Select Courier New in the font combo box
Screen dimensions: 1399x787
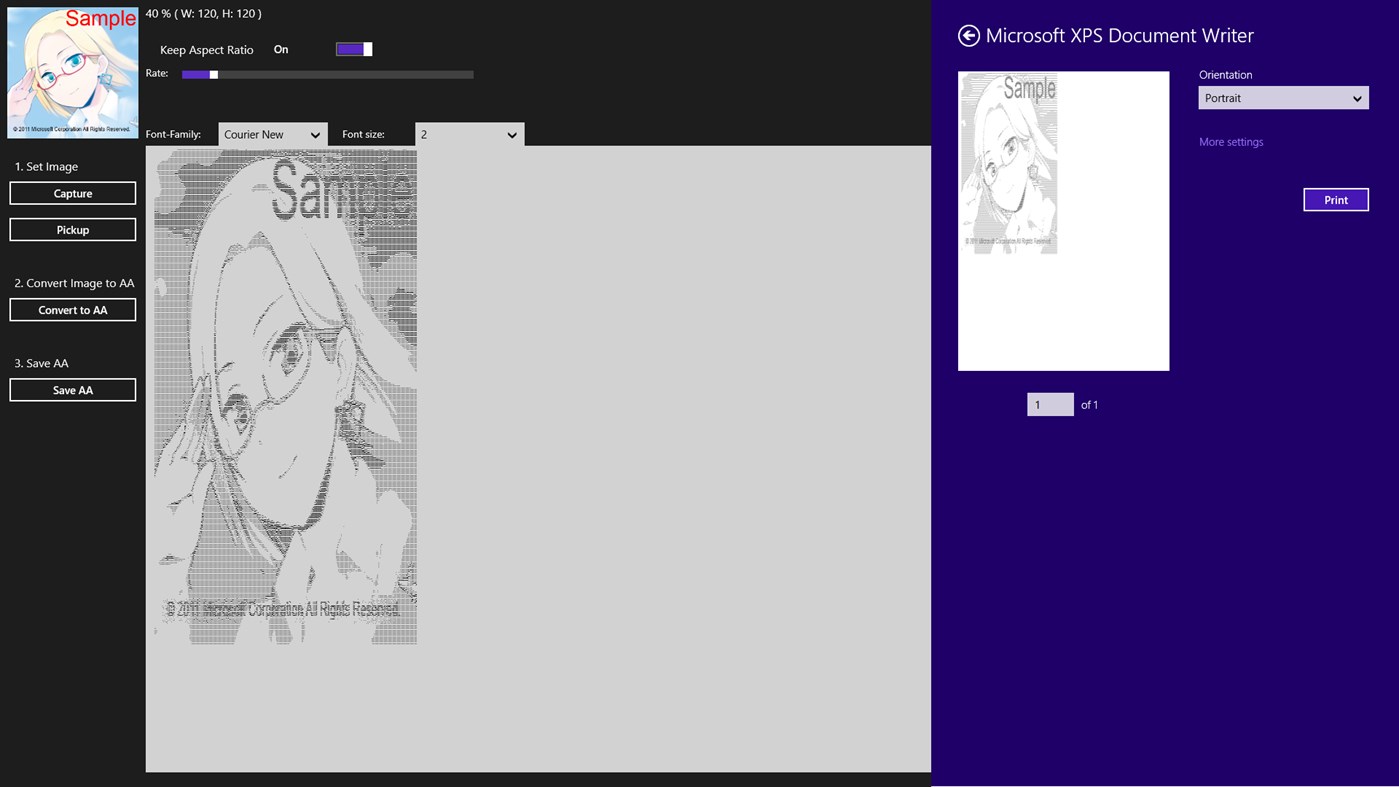[271, 133]
